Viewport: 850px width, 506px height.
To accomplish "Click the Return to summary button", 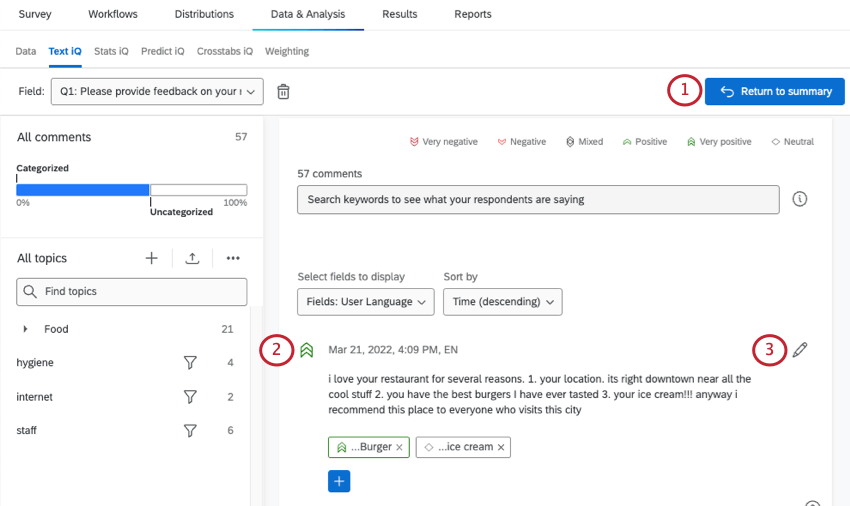I will click(x=776, y=92).
